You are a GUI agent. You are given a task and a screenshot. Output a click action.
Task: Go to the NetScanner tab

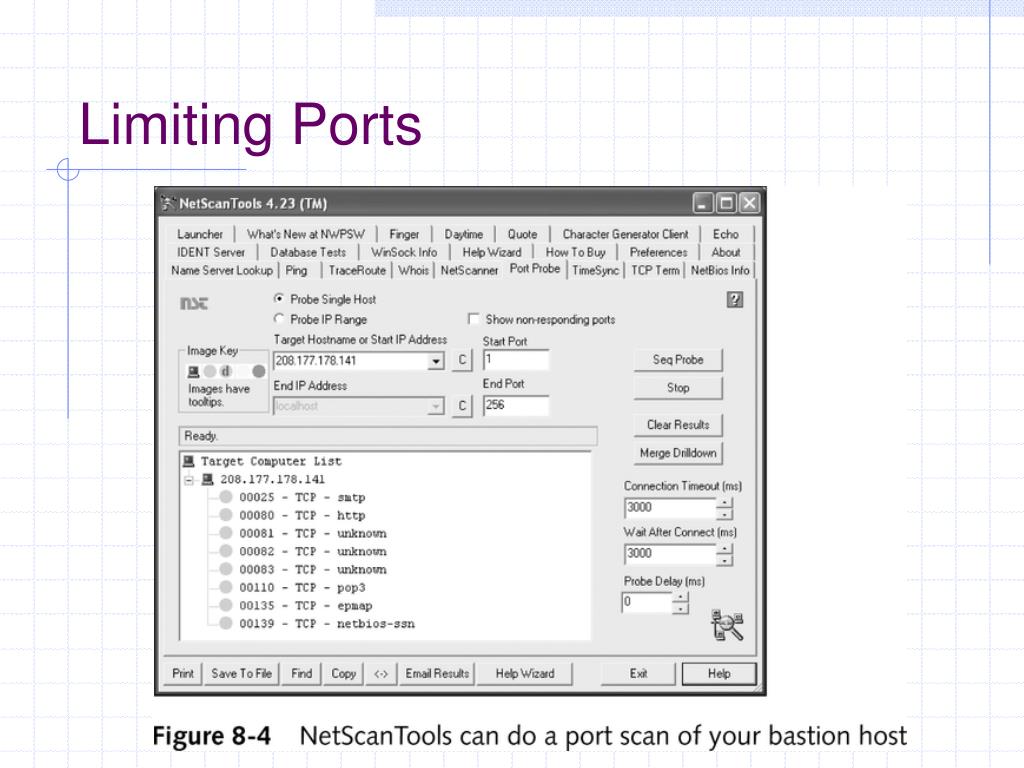(469, 270)
